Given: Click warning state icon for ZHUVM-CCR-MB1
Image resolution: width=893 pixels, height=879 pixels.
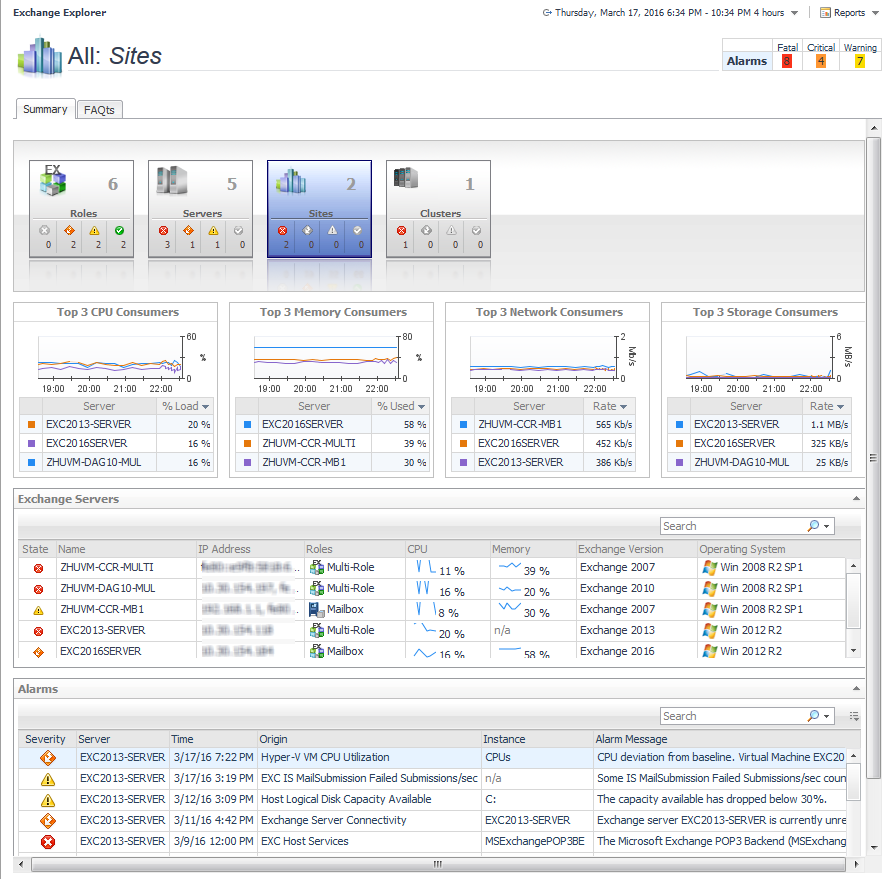Looking at the screenshot, I should [38, 610].
